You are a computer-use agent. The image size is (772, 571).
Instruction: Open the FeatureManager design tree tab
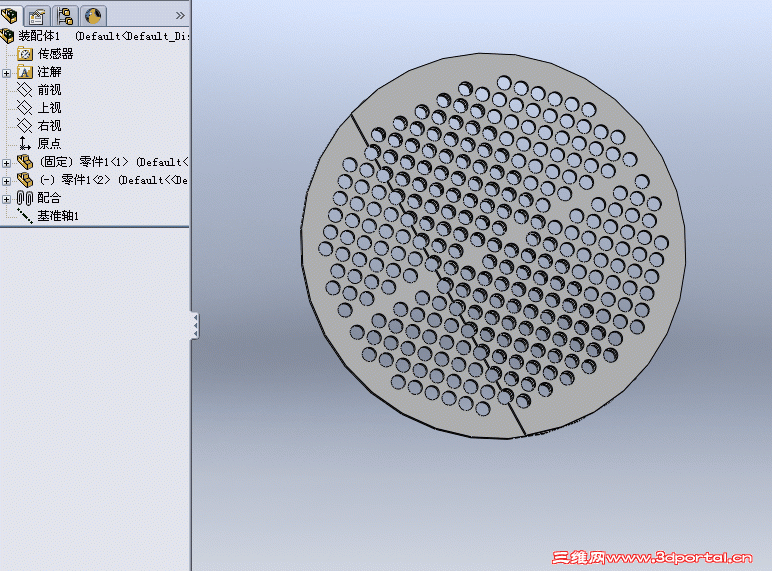[10, 16]
